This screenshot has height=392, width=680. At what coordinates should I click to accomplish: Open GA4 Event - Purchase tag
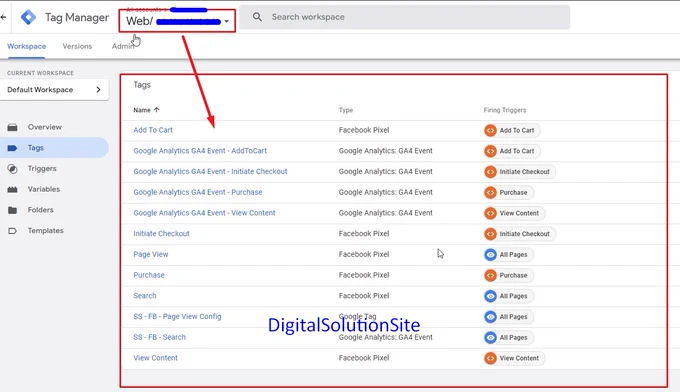pyautogui.click(x=198, y=192)
